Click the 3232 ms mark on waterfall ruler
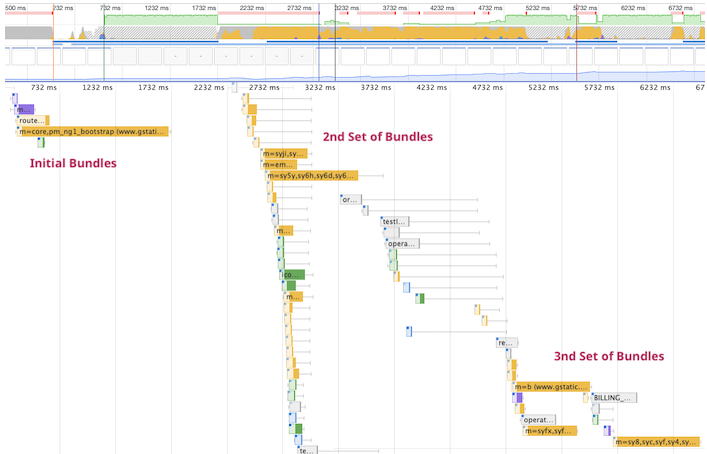The height and width of the screenshot is (454, 707). pyautogui.click(x=320, y=87)
